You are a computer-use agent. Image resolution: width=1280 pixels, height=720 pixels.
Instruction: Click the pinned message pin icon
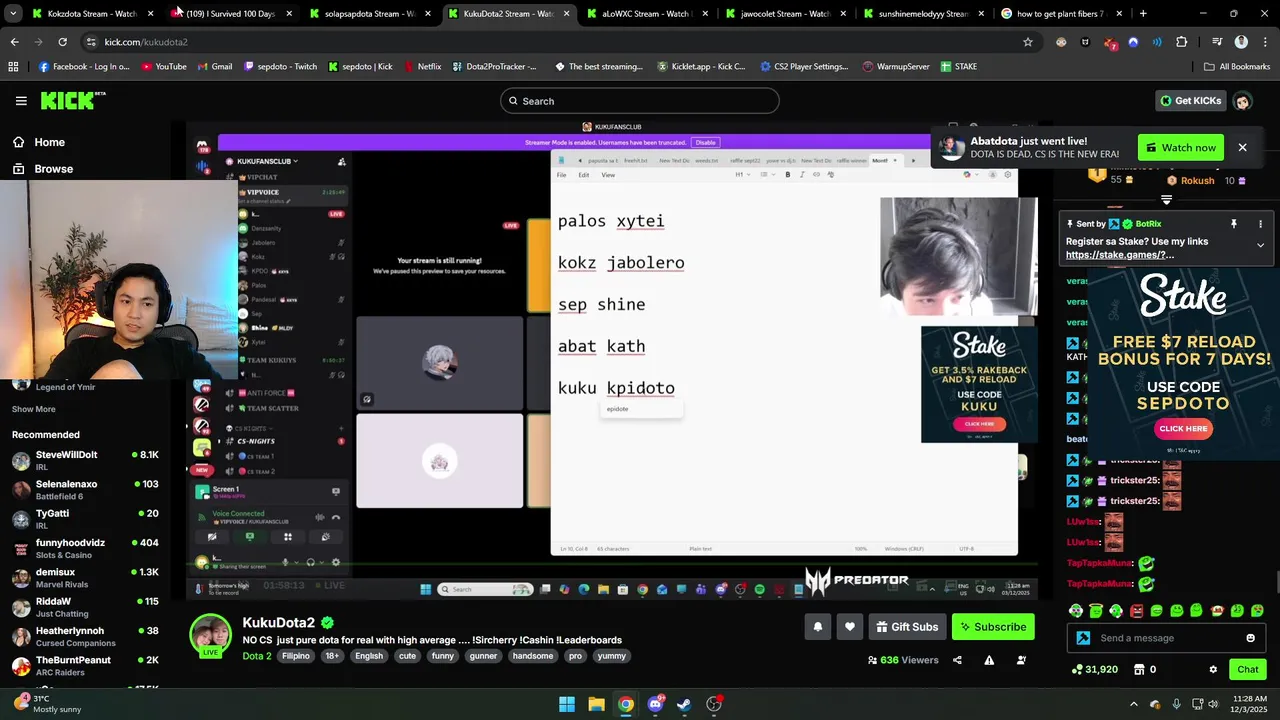(1234, 224)
